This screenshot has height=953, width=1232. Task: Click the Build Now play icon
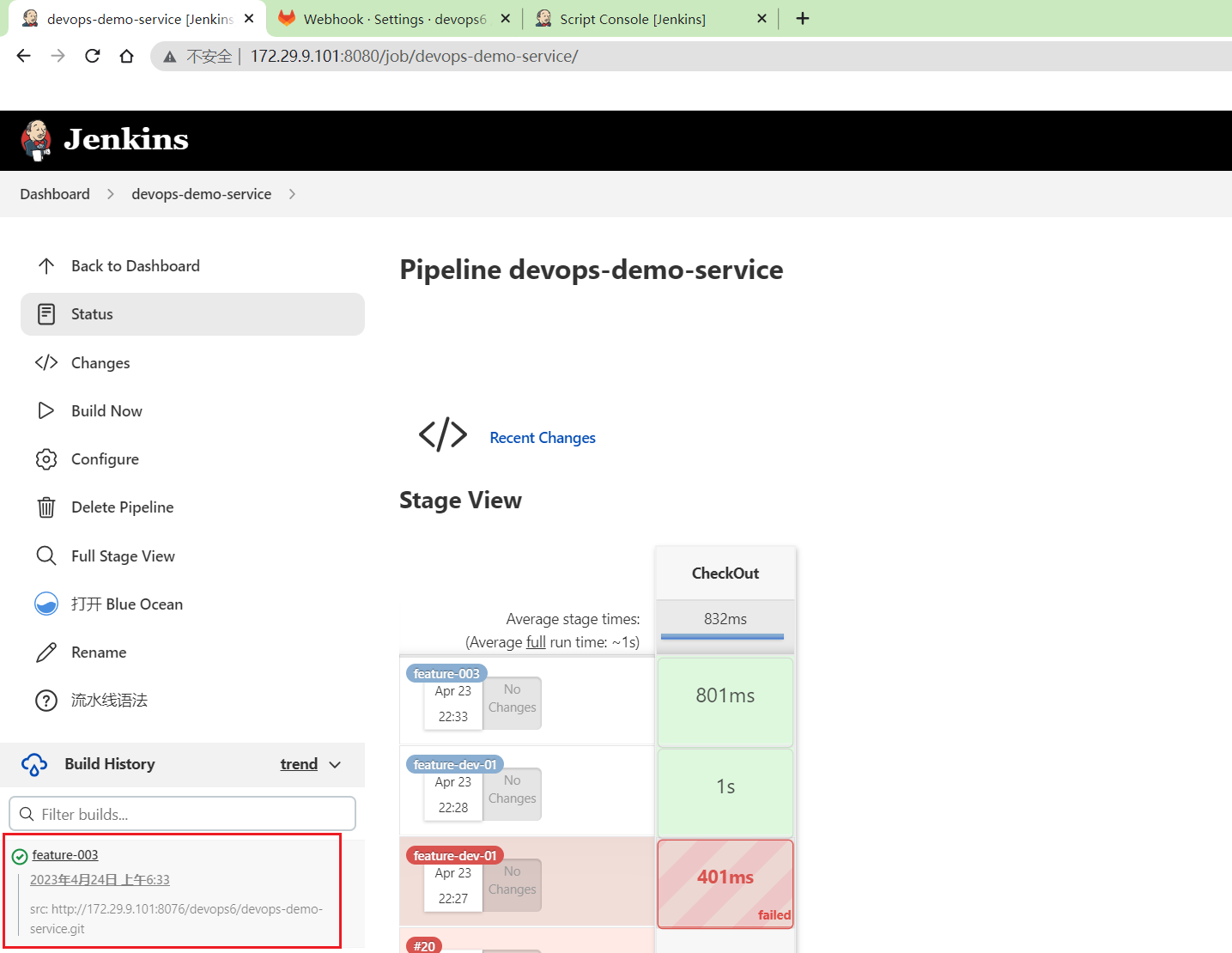pyautogui.click(x=46, y=410)
